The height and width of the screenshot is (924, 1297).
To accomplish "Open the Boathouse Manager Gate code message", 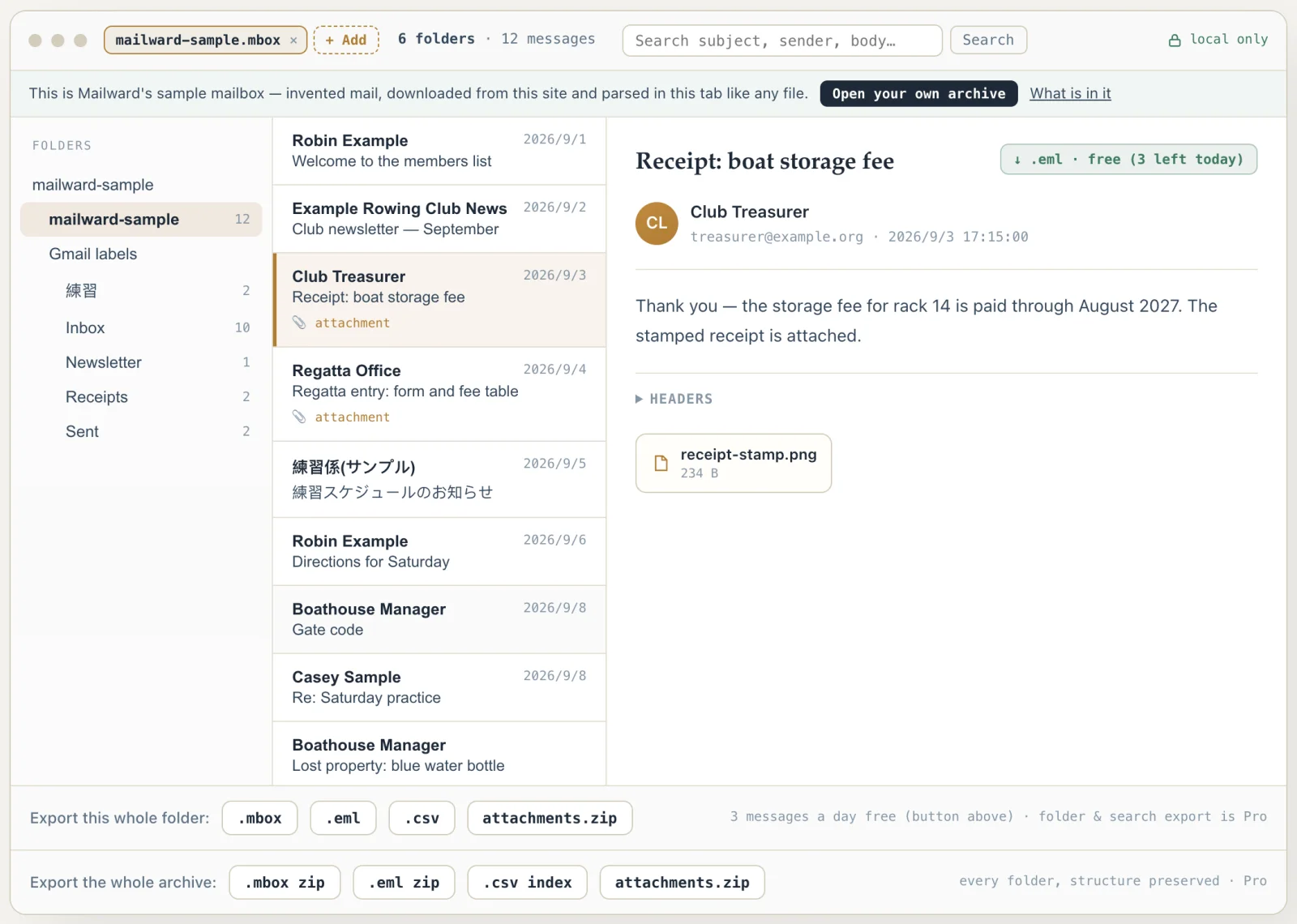I will 439,619.
